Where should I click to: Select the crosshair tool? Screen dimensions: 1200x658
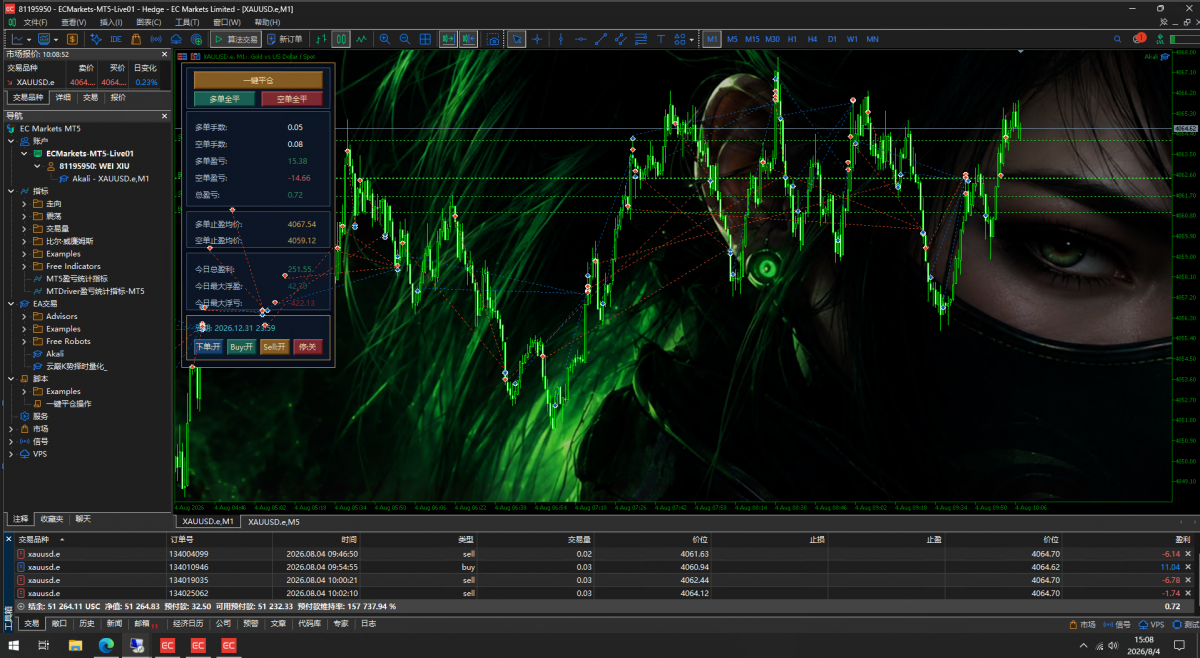(537, 39)
